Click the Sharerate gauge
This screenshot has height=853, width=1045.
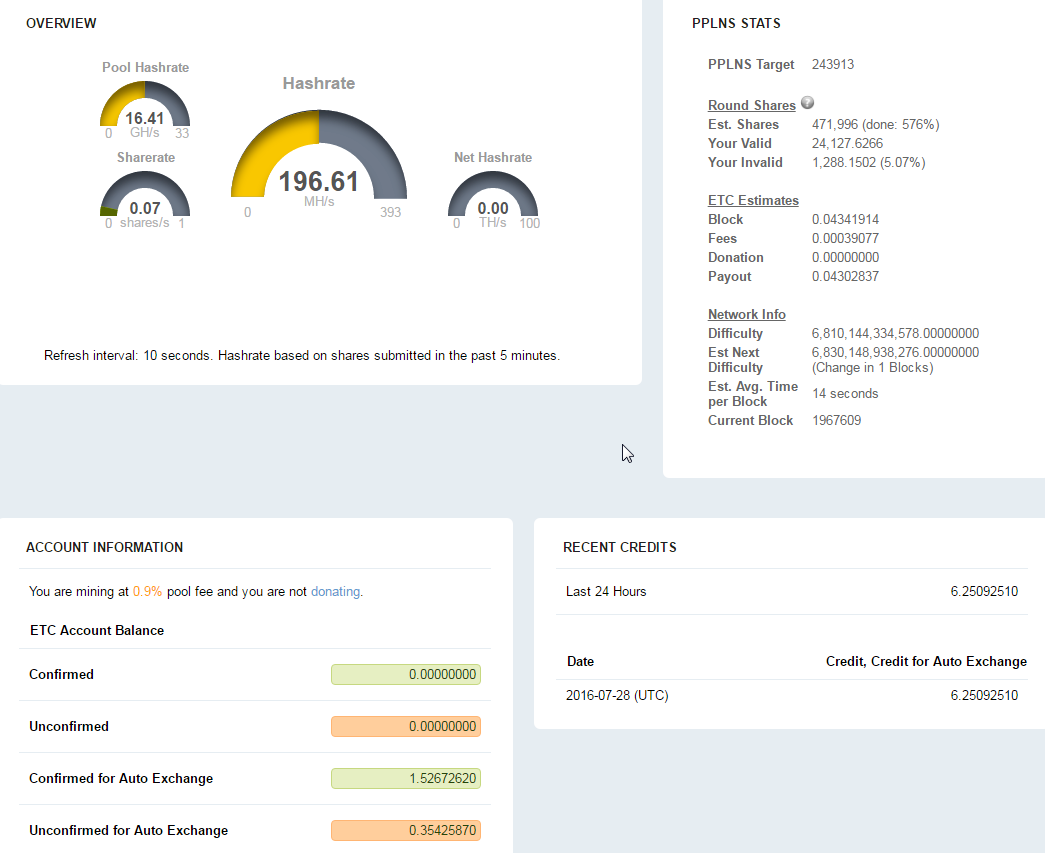145,197
